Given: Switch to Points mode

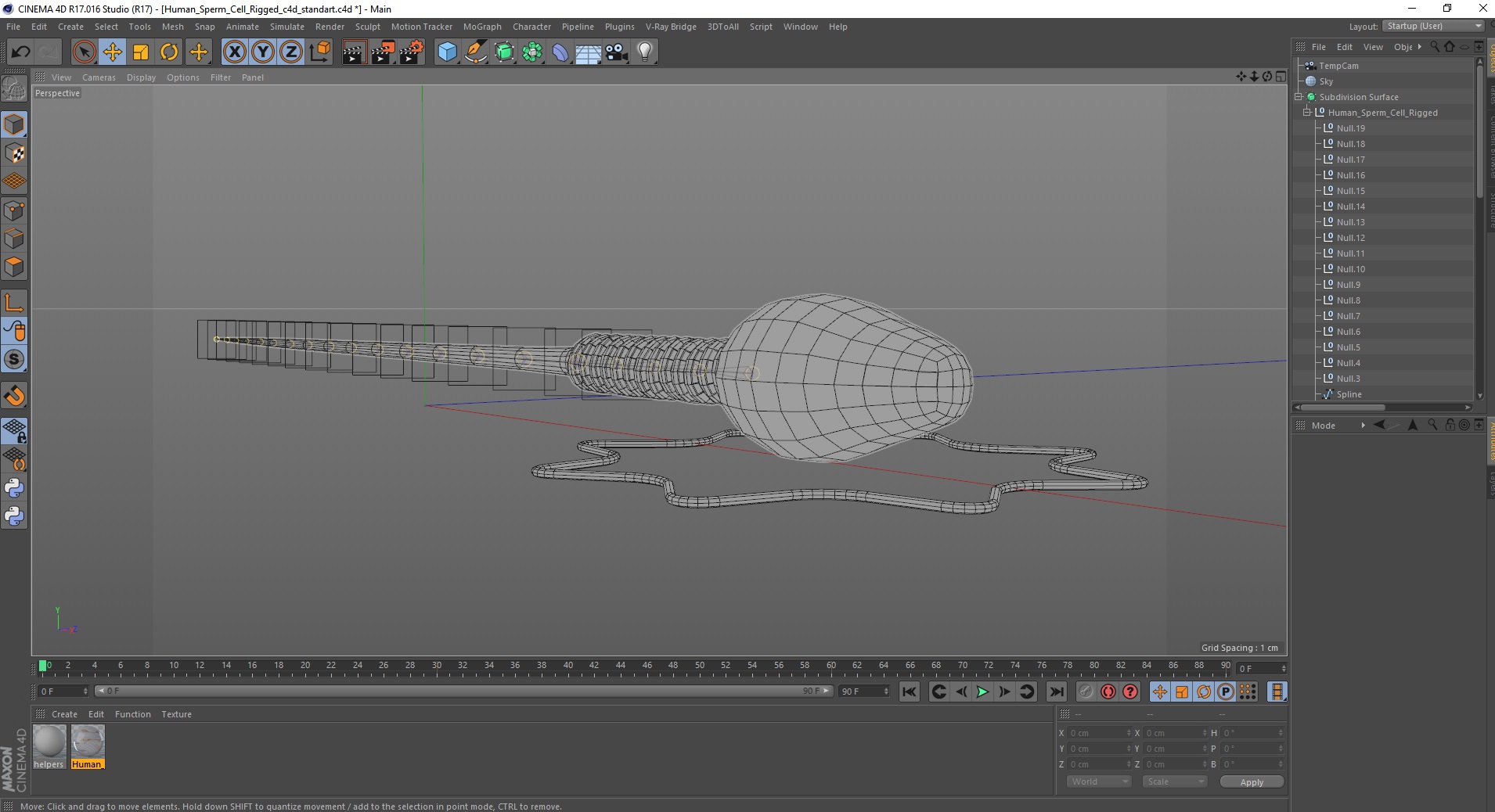Looking at the screenshot, I should coord(14,210).
